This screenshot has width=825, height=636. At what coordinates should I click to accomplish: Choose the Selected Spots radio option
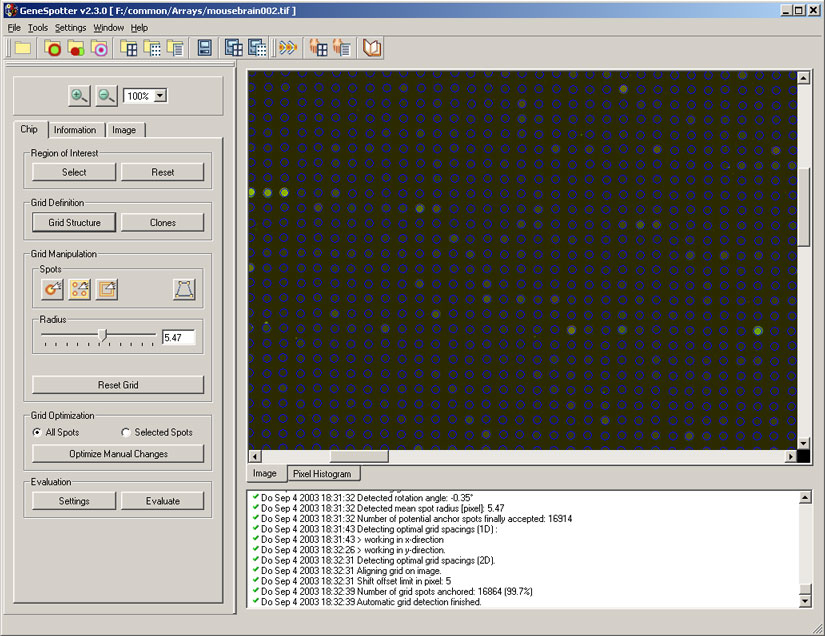(x=126, y=432)
